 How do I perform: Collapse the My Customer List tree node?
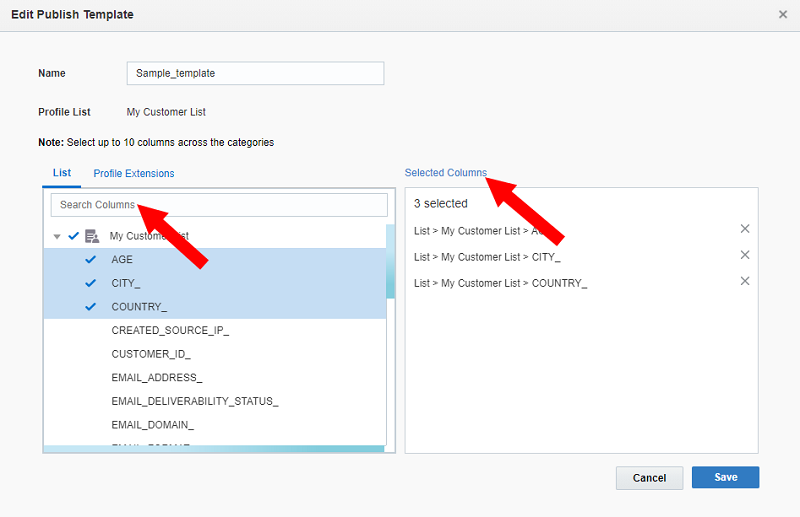click(x=57, y=237)
